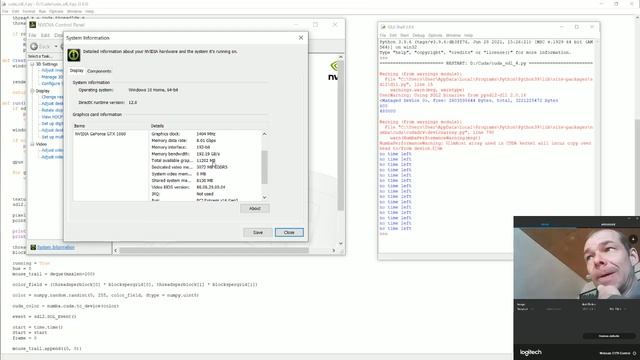Open the Debug menu in IDLE Shell

pos(418,36)
